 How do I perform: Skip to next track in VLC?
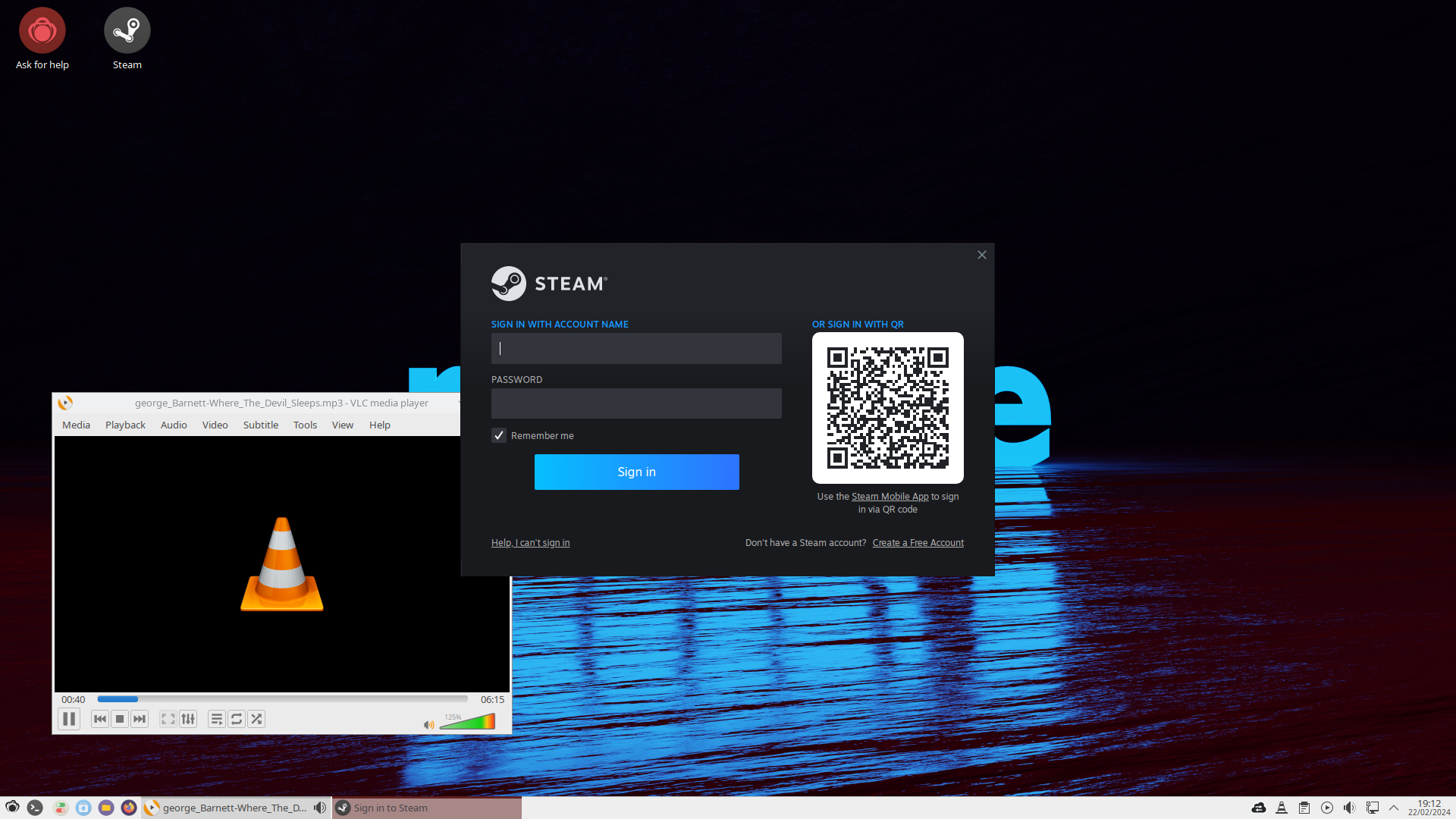[140, 719]
